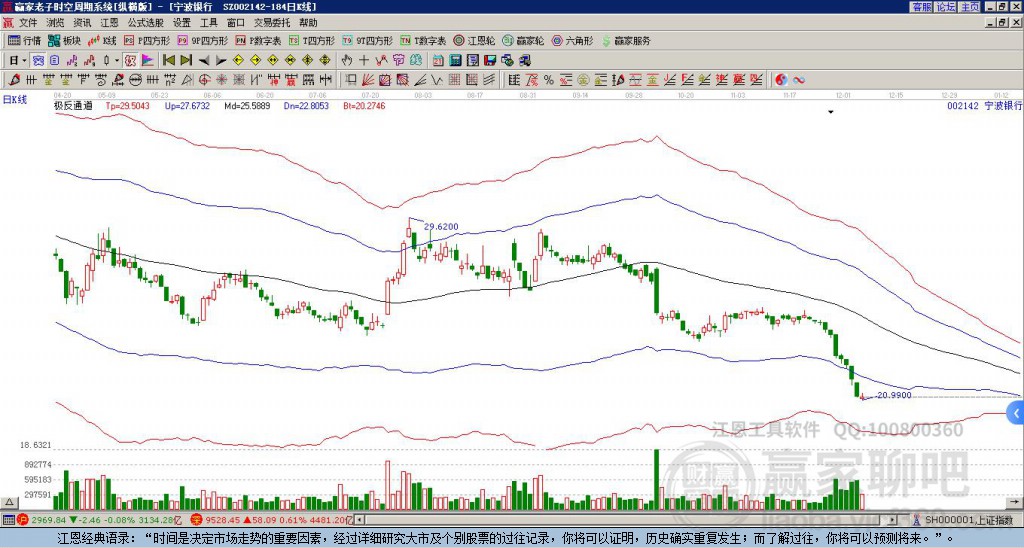Open the T数字表 tool
Viewport: 1024px width, 548px height.
coord(423,40)
